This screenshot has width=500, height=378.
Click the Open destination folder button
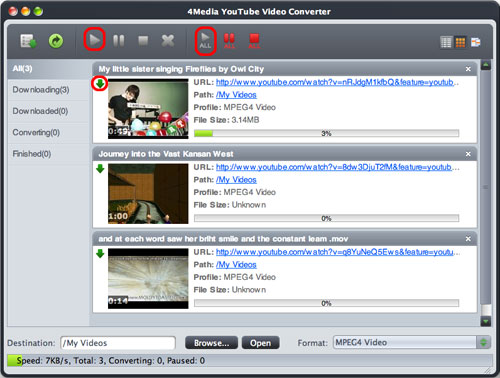(x=260, y=343)
